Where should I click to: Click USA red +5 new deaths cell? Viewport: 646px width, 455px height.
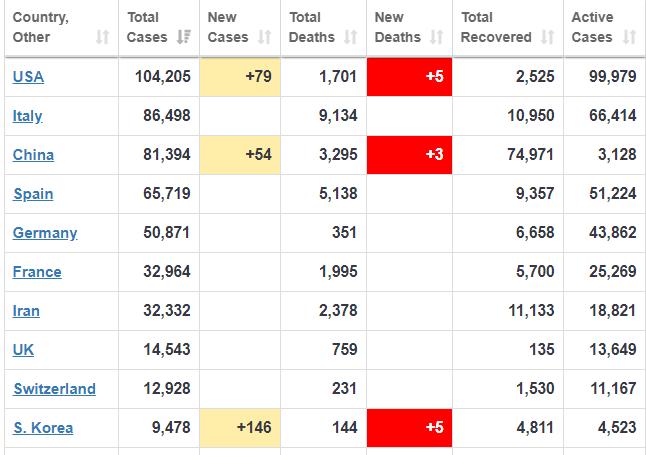tap(409, 77)
